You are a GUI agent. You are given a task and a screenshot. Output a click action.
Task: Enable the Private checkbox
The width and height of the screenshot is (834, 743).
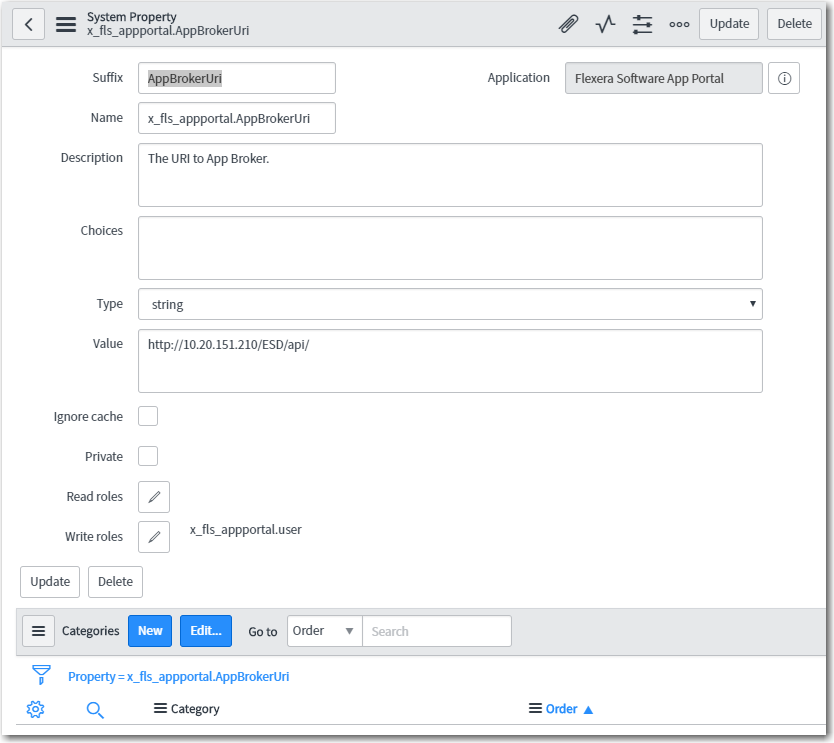pos(148,456)
